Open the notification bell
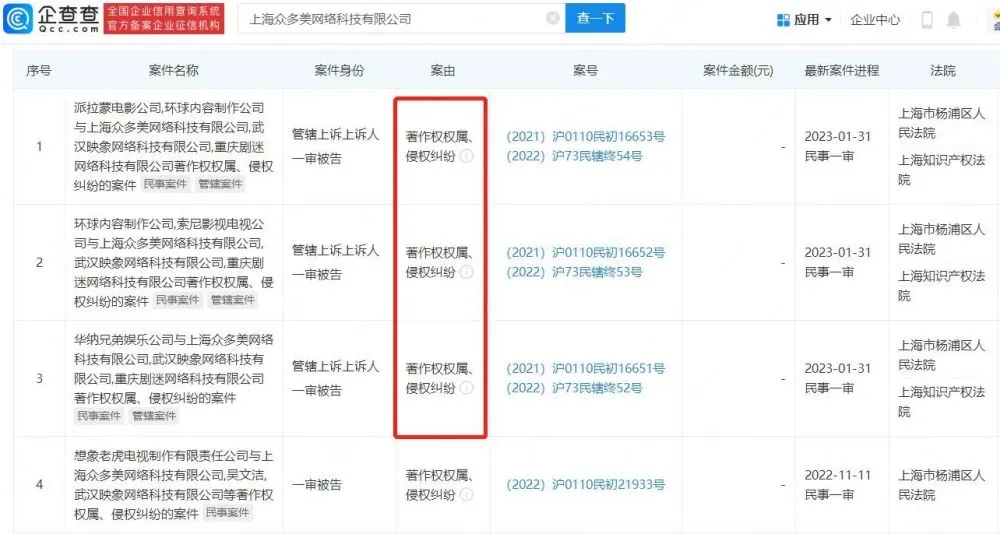The image size is (1000, 534). pyautogui.click(x=953, y=20)
